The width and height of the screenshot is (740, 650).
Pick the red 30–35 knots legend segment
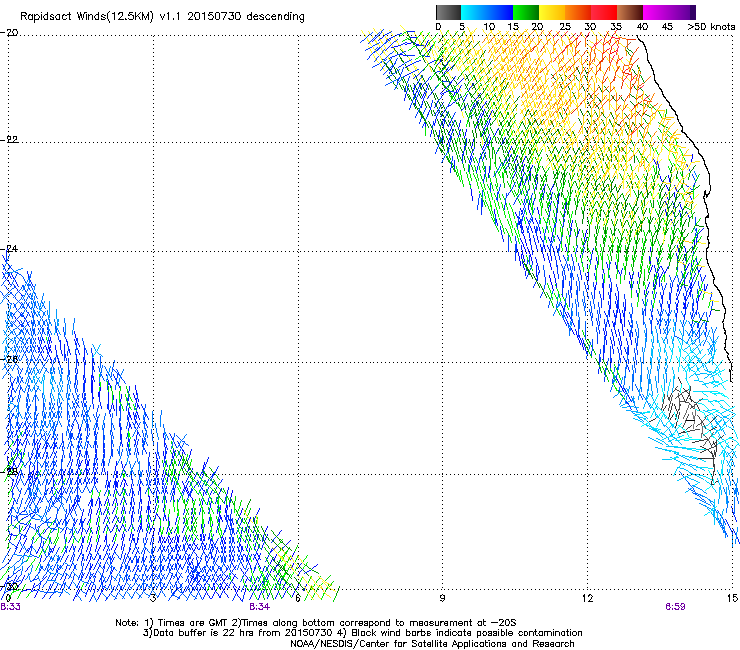604,12
